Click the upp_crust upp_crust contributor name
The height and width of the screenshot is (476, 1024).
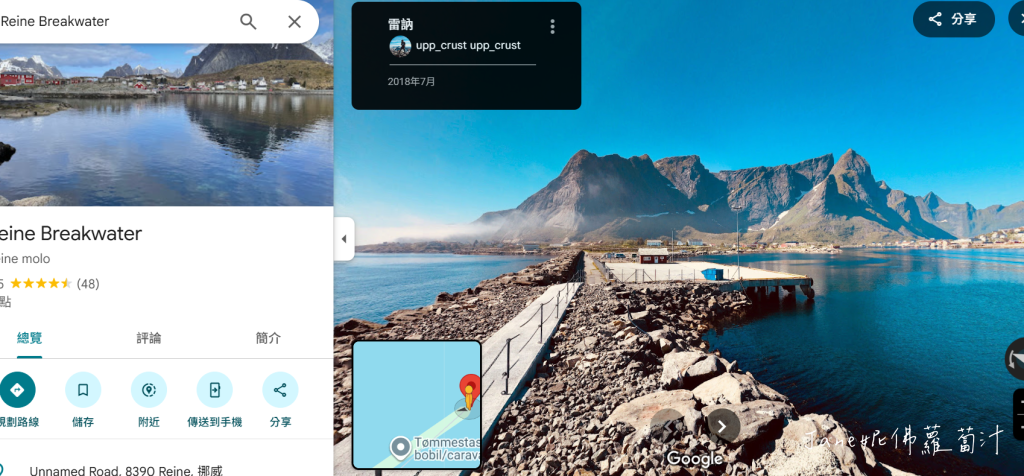click(468, 46)
